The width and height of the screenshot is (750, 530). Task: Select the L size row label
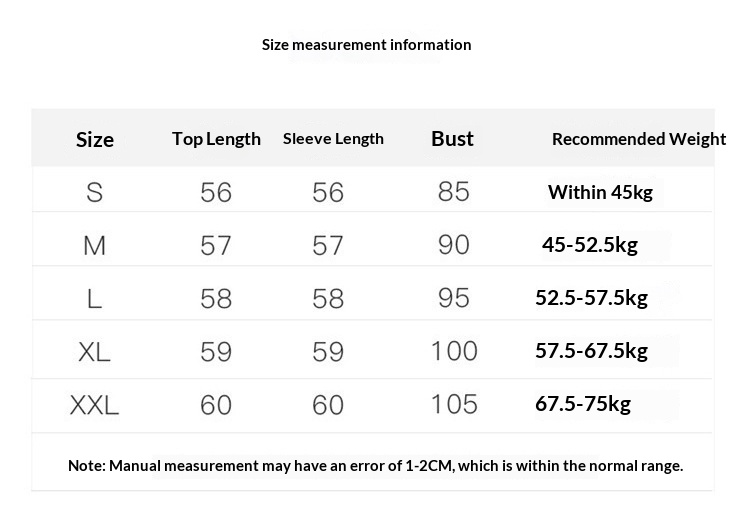(x=95, y=298)
